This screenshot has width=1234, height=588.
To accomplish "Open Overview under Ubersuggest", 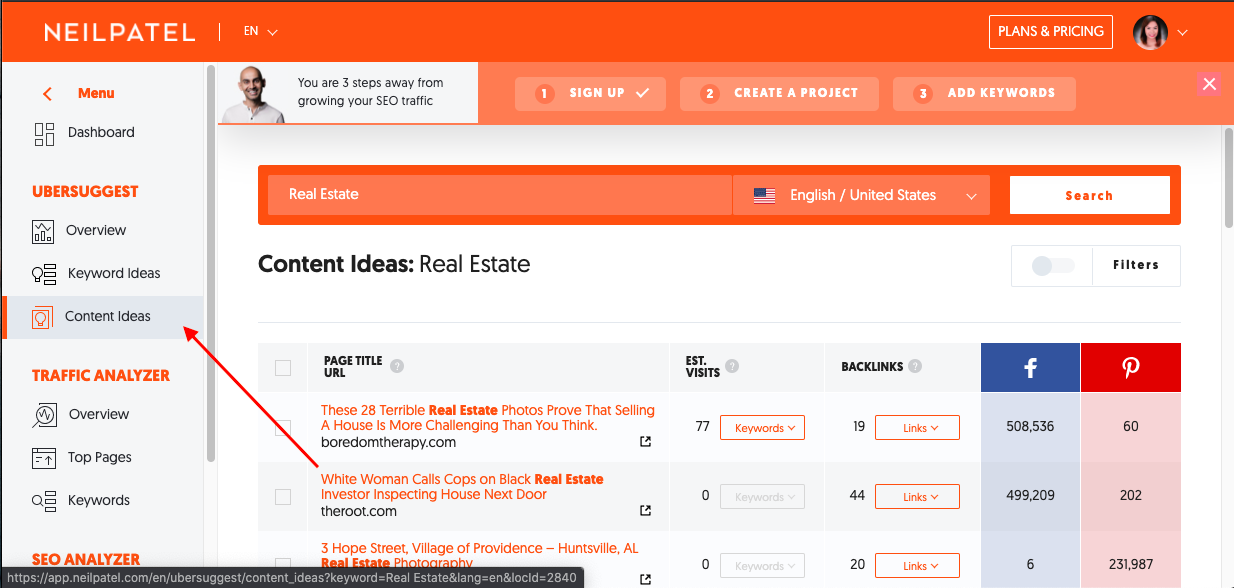I will coord(96,231).
